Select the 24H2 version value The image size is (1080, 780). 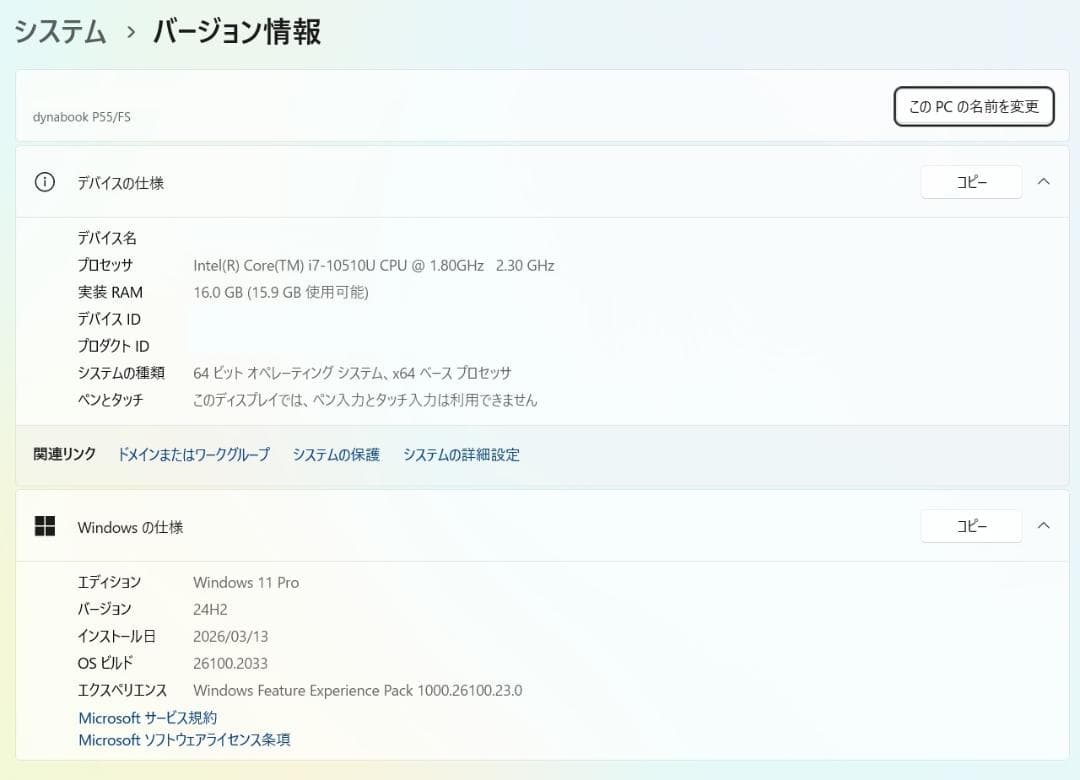[x=210, y=610]
